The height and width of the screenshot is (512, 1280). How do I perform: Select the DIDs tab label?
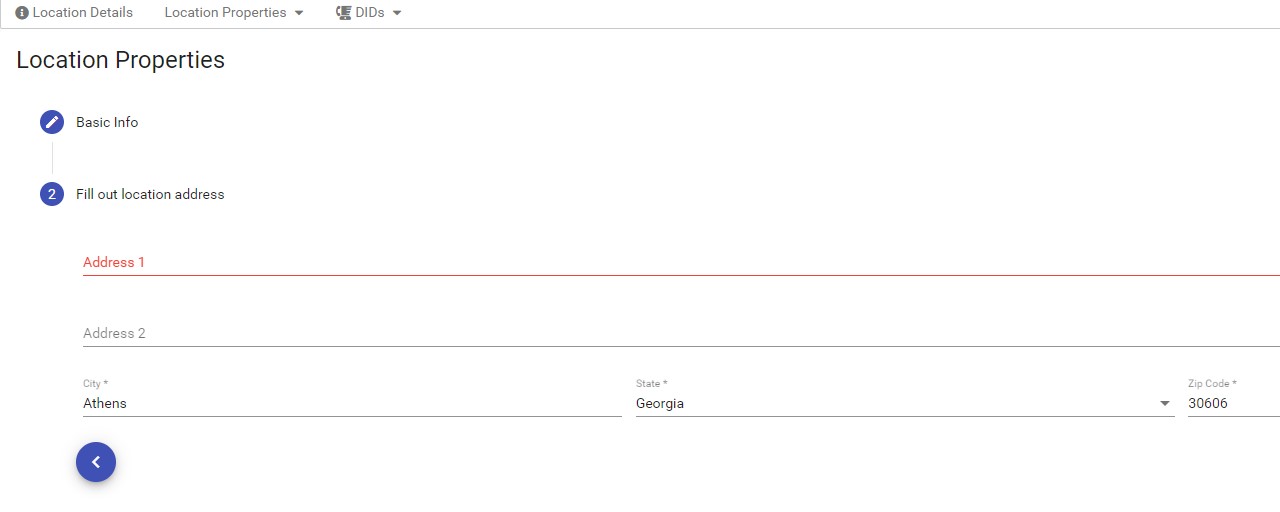click(370, 13)
